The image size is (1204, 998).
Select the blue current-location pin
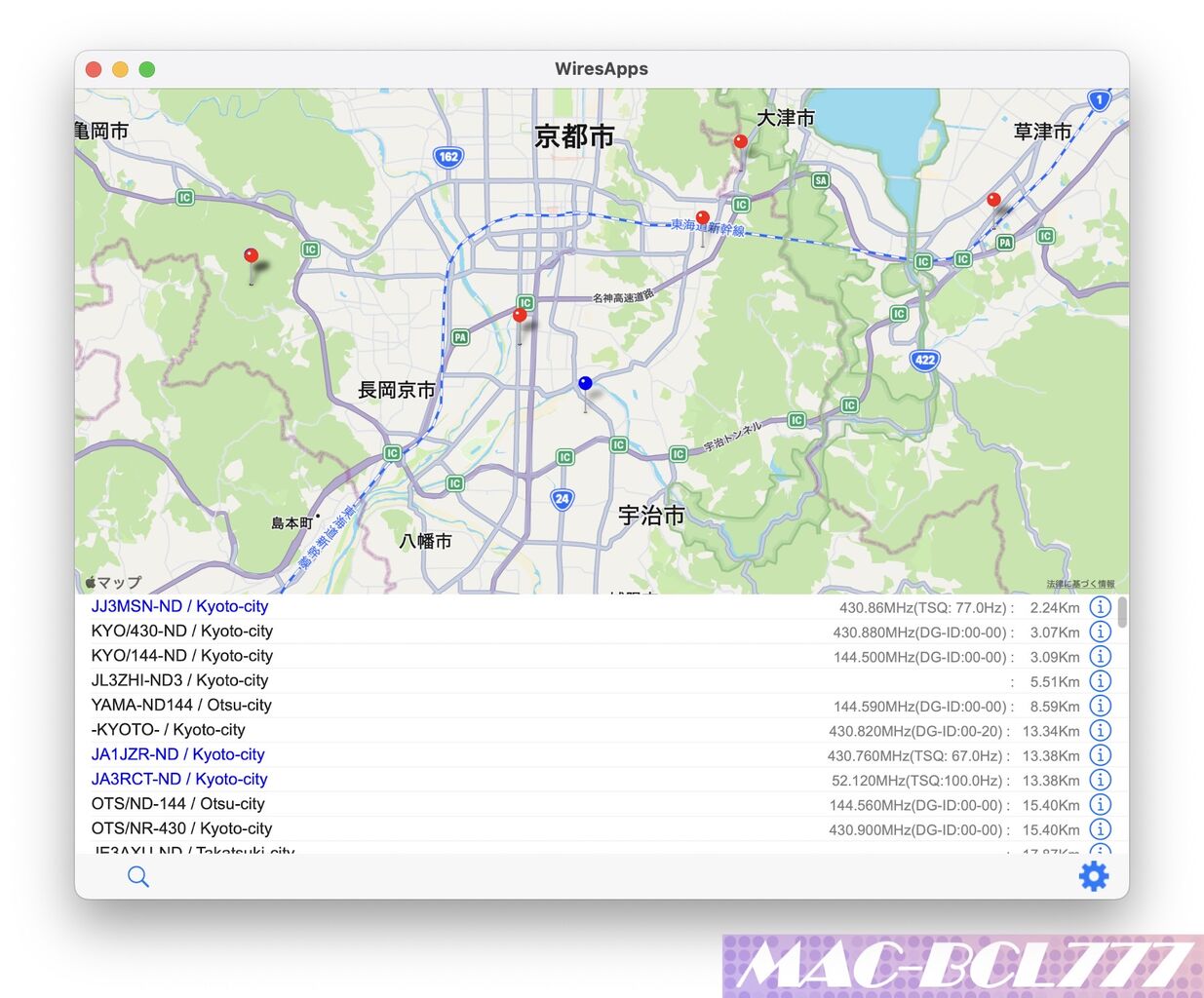[x=585, y=385]
